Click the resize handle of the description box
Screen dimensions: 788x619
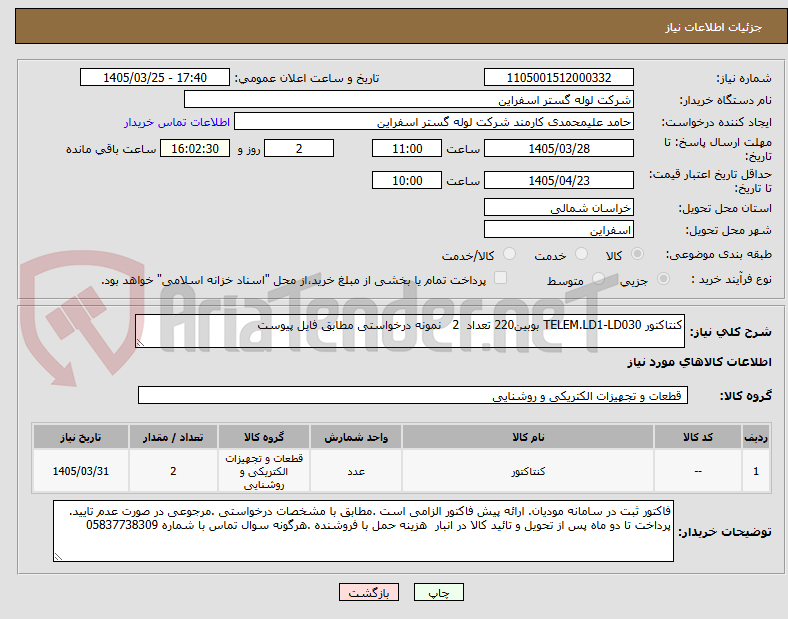(140, 343)
